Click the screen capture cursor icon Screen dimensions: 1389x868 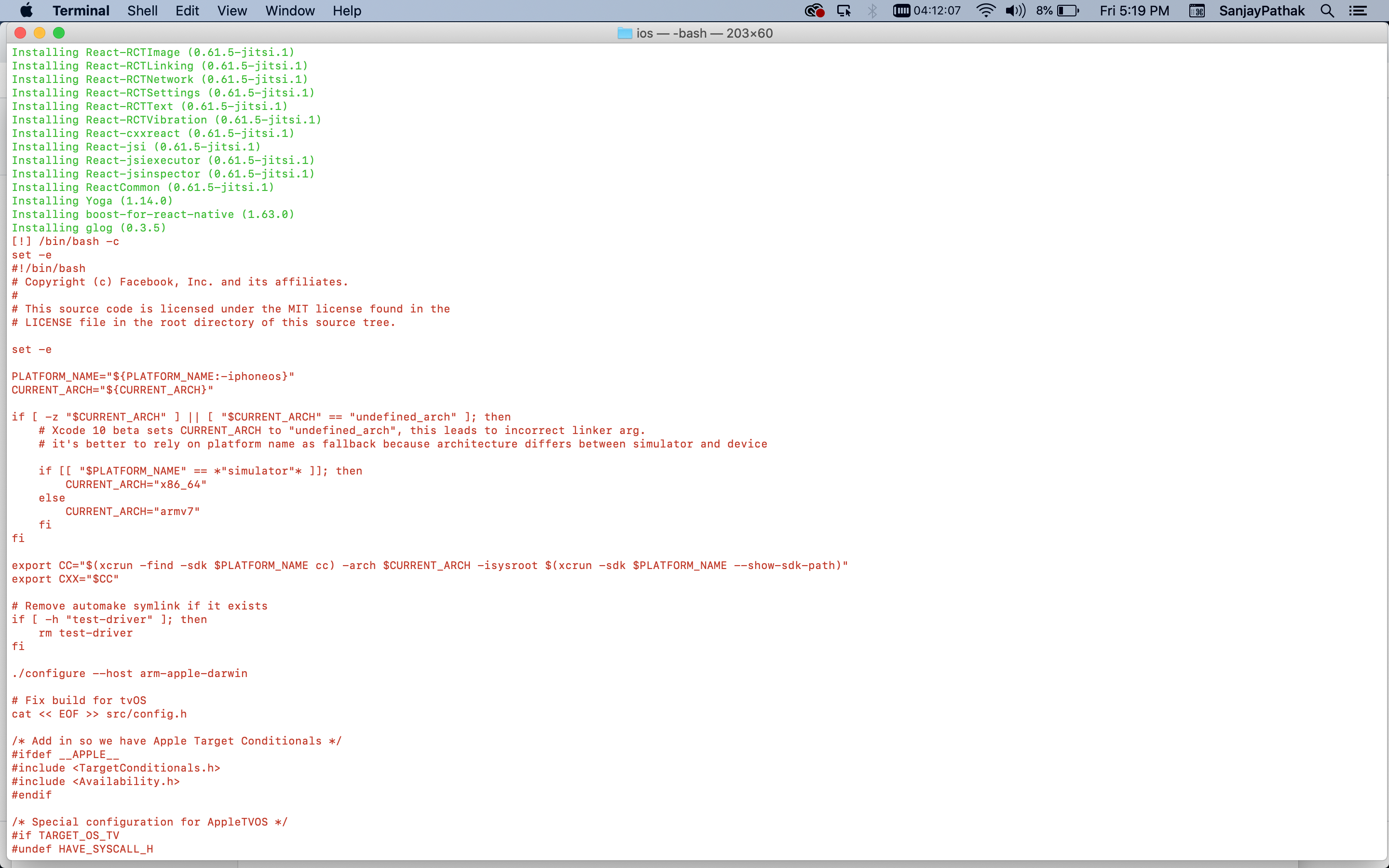coord(844,10)
